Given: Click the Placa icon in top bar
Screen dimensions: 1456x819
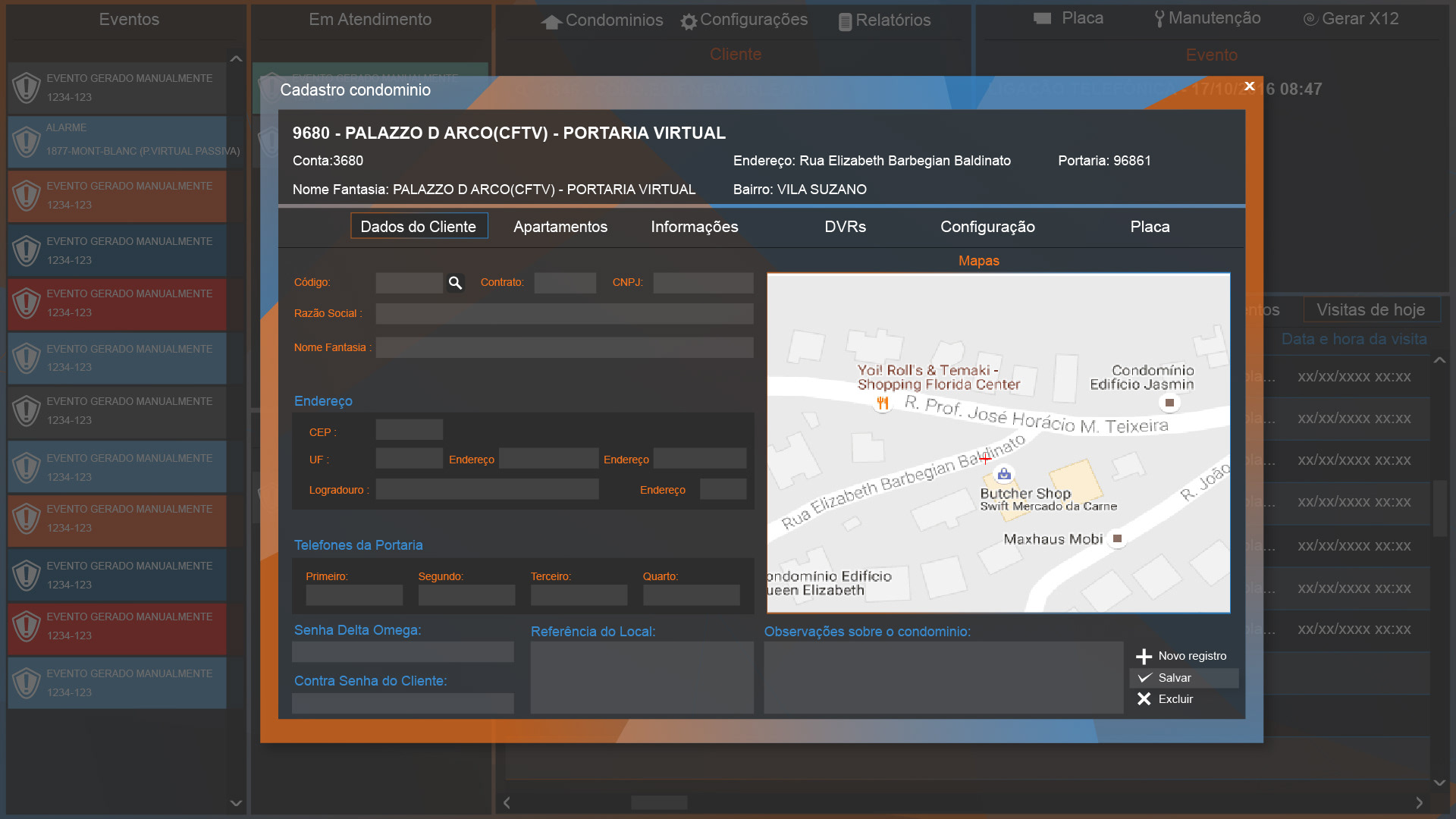Looking at the screenshot, I should (1043, 18).
